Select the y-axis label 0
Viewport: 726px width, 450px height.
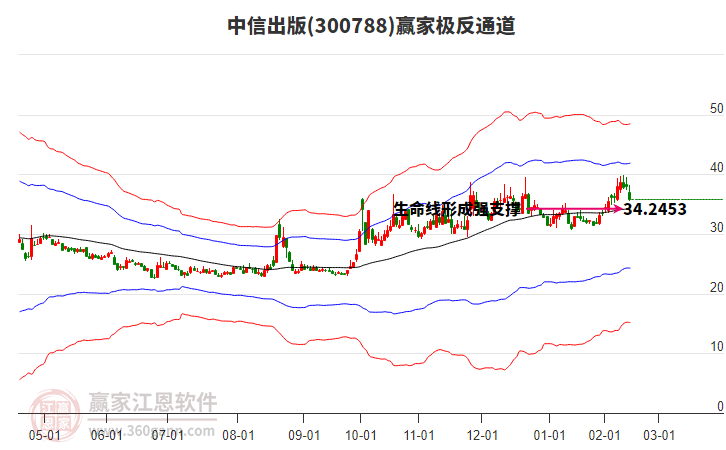pyautogui.click(x=720, y=406)
